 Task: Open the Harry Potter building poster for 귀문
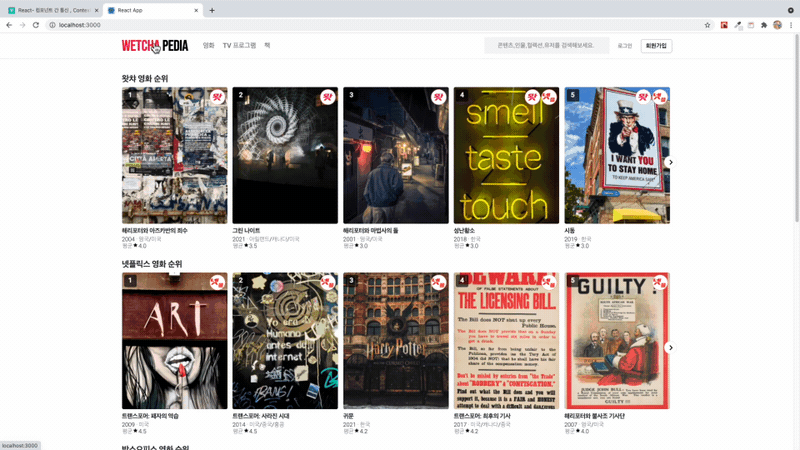coord(396,340)
